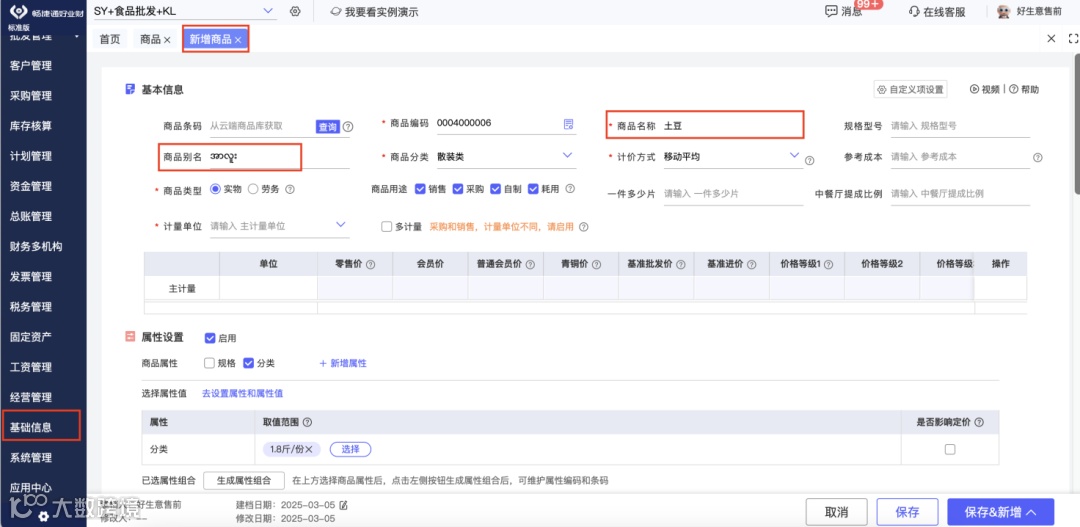
Task: Click help icon in 基准进价 header
Action: (x=753, y=265)
